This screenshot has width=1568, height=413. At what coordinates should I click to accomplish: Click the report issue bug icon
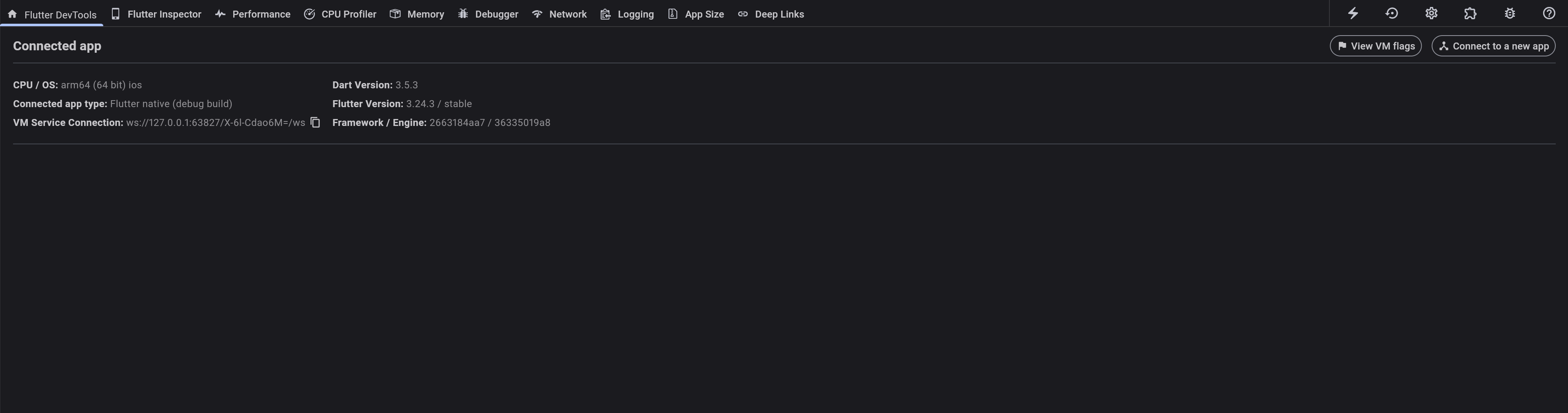click(x=1510, y=13)
